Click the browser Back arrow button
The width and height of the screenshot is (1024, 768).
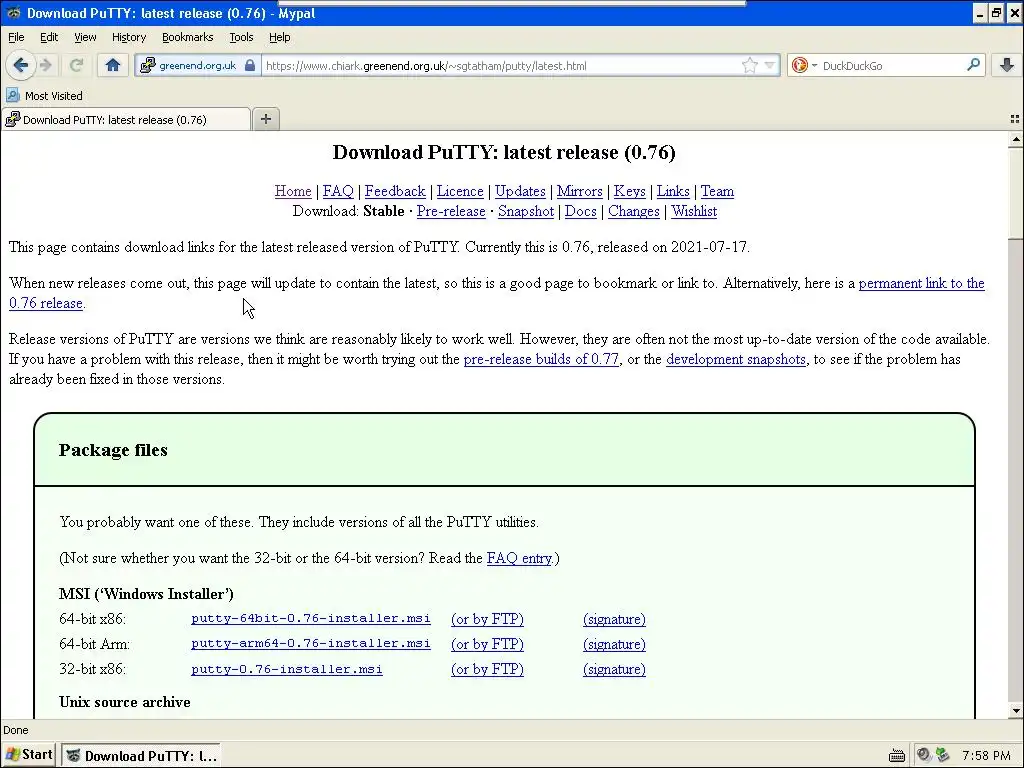click(21, 65)
